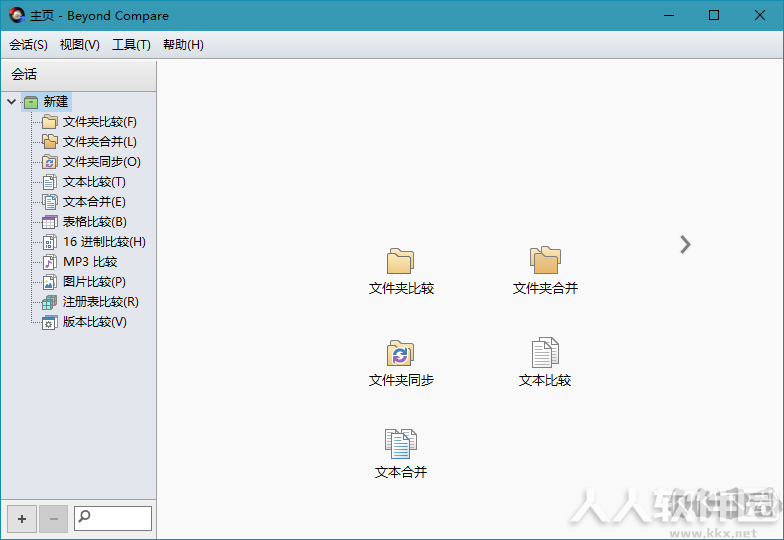Click gear window icon beside 版本比较(V)
This screenshot has height=540, width=784.
pyautogui.click(x=50, y=322)
